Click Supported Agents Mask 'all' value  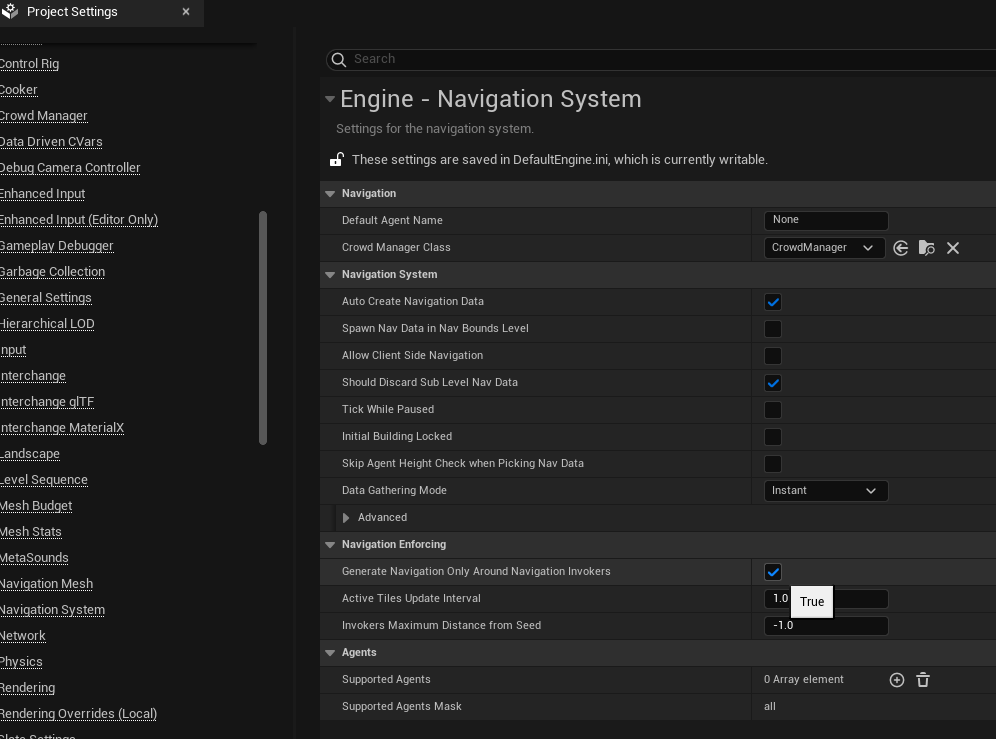[770, 707]
